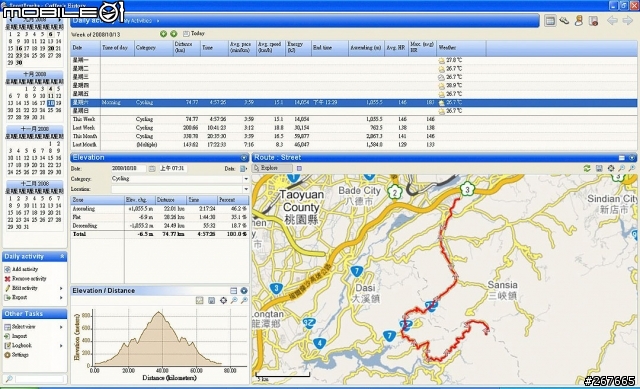Go forward with the right arrow icon
640x389 pixels.
627,20
